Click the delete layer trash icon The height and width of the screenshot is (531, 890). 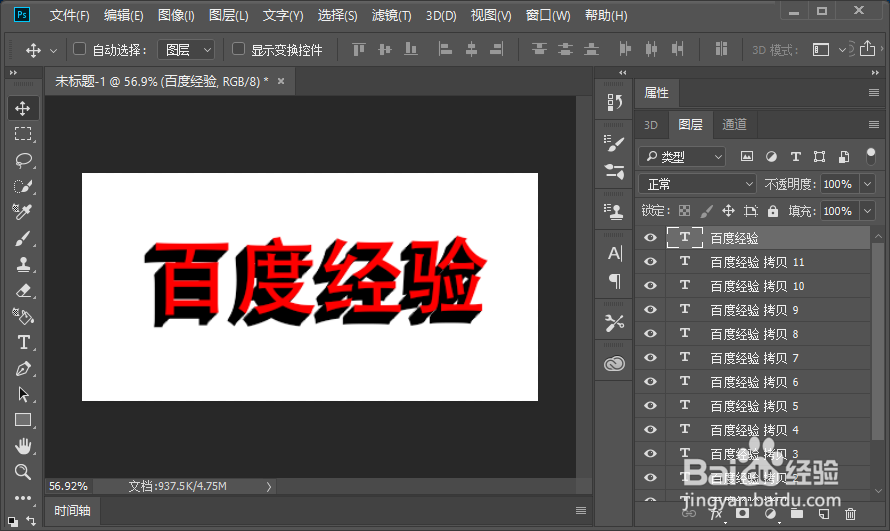(x=850, y=514)
